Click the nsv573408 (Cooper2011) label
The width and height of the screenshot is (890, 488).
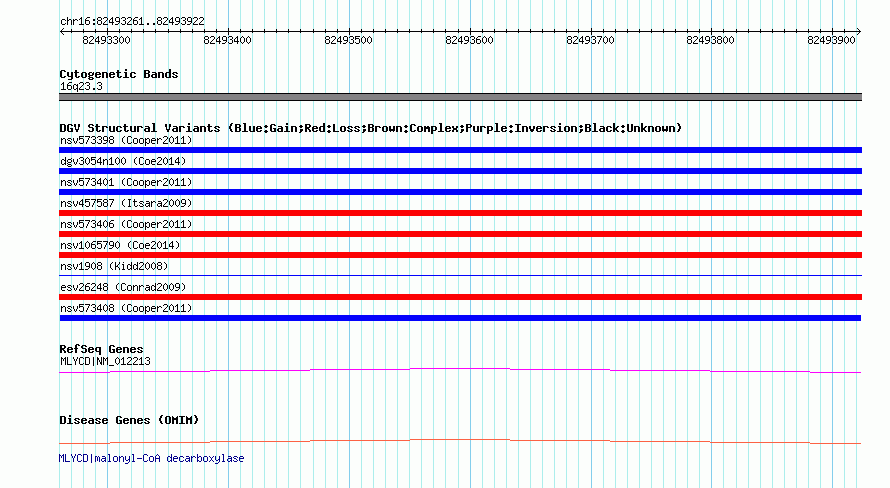[126, 308]
